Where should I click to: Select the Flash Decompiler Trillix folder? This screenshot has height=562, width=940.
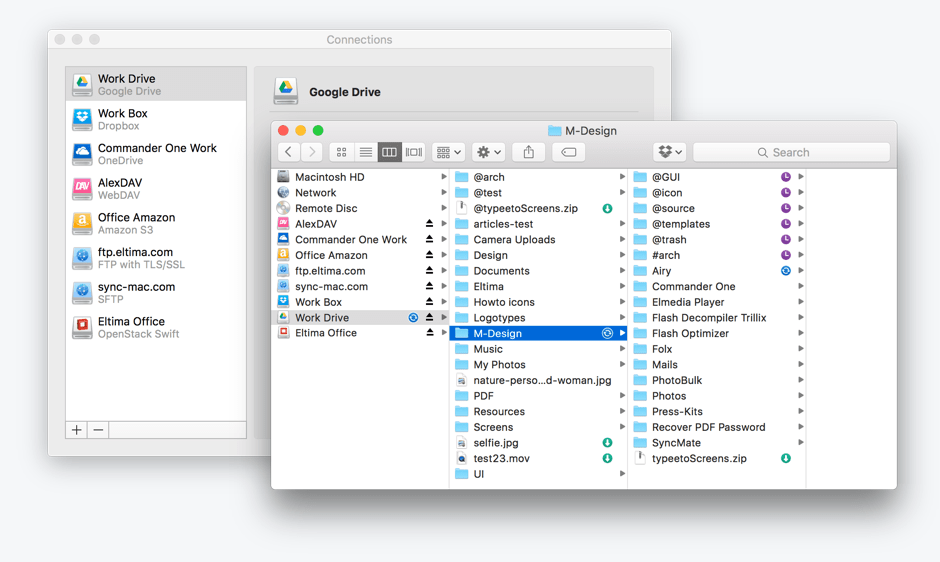point(716,317)
